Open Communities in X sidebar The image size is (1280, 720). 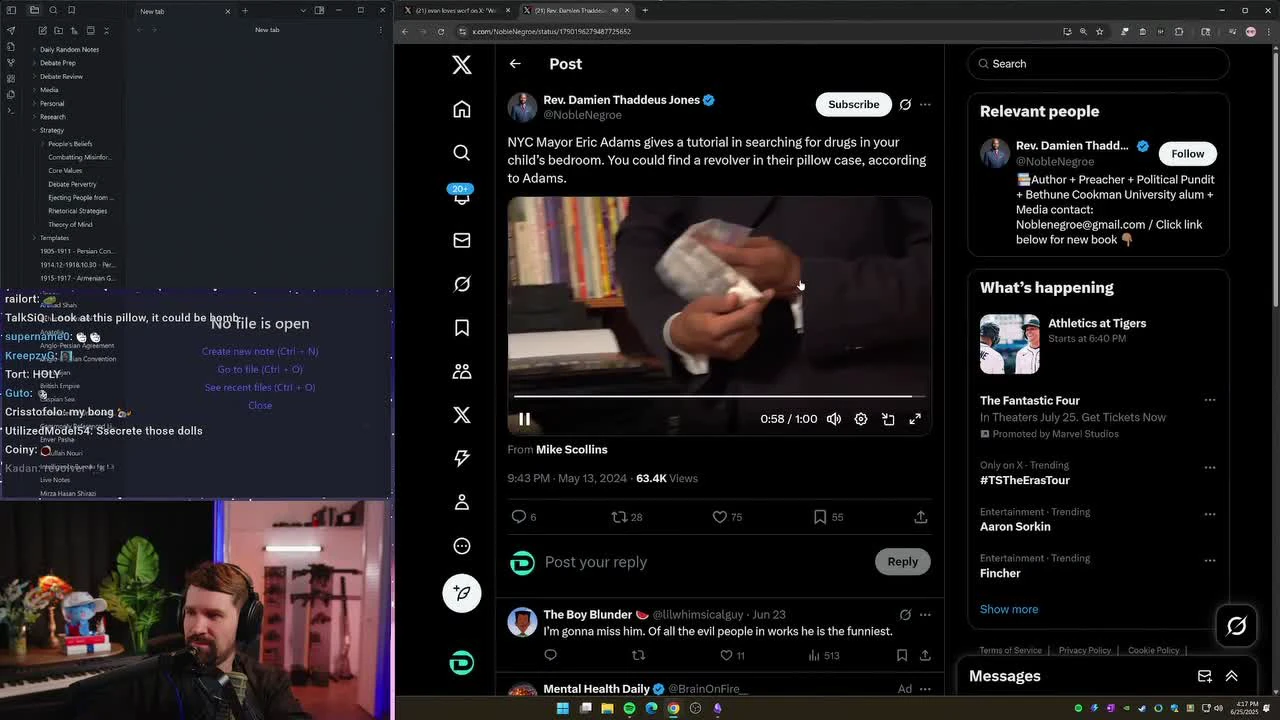coord(461,371)
